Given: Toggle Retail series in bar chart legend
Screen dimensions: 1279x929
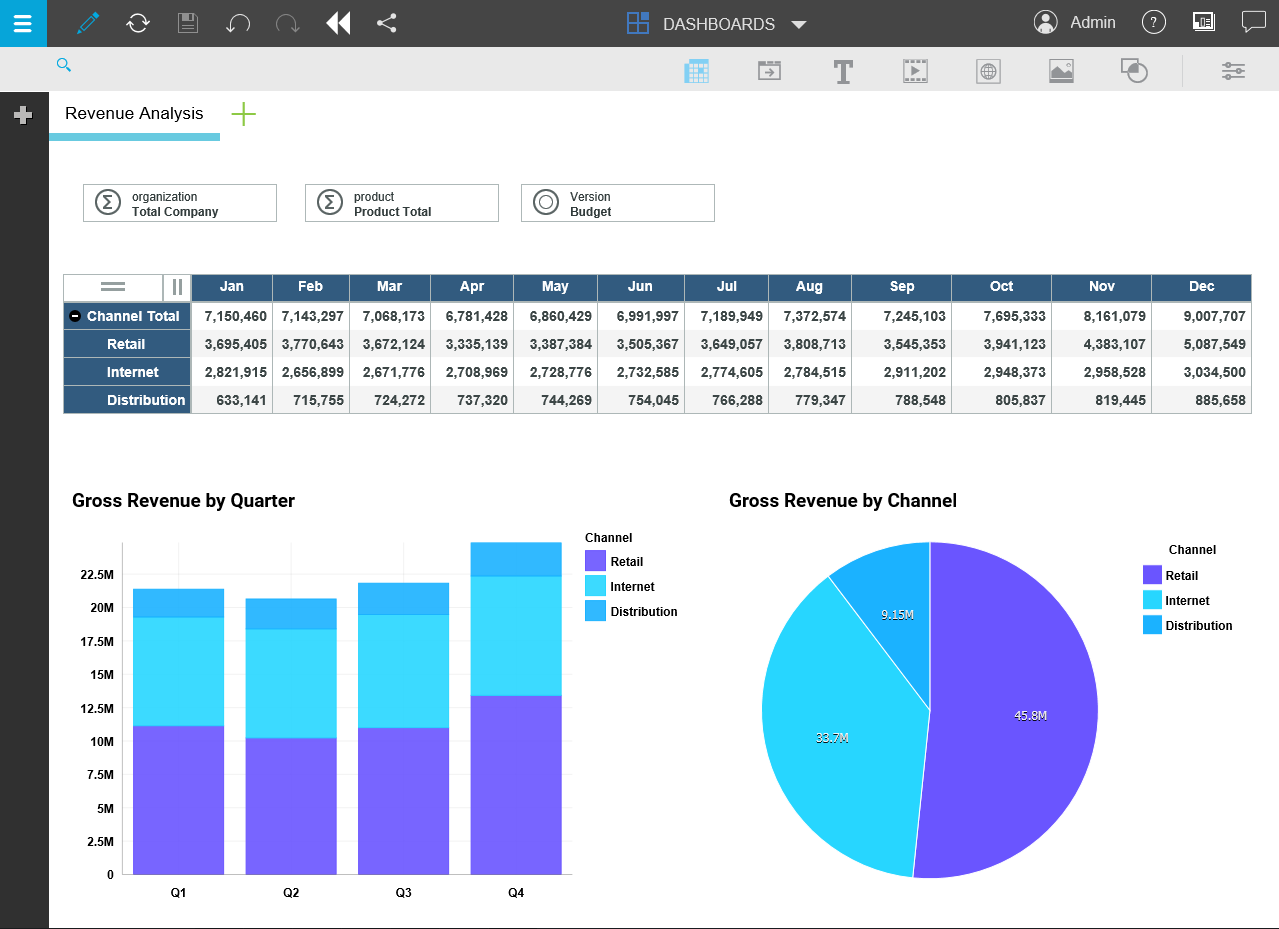Looking at the screenshot, I should (x=626, y=562).
